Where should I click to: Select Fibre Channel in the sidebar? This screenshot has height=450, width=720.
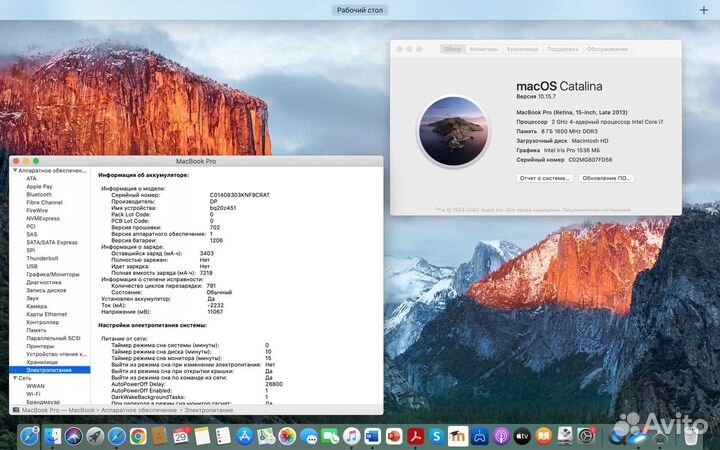point(45,202)
